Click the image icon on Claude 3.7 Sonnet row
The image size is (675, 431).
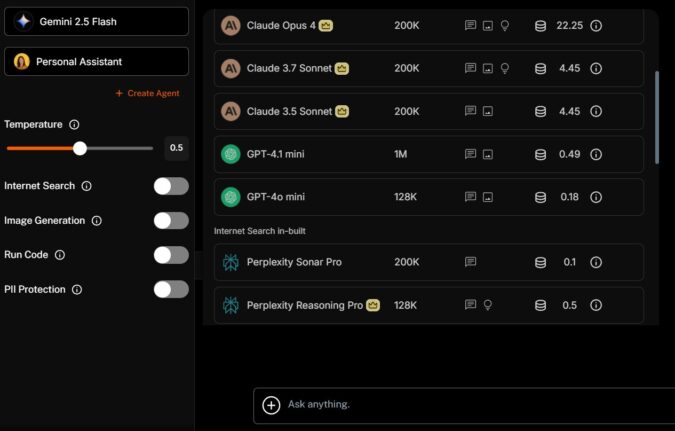(x=488, y=68)
